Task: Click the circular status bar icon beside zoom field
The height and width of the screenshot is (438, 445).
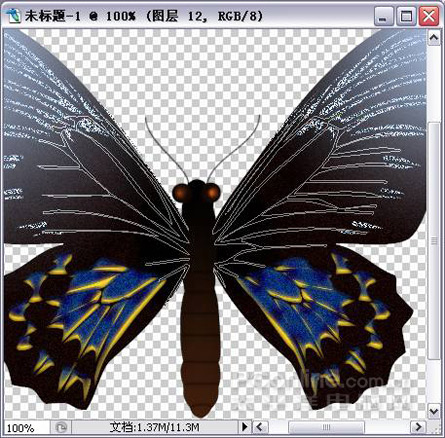Action: pyautogui.click(x=61, y=427)
